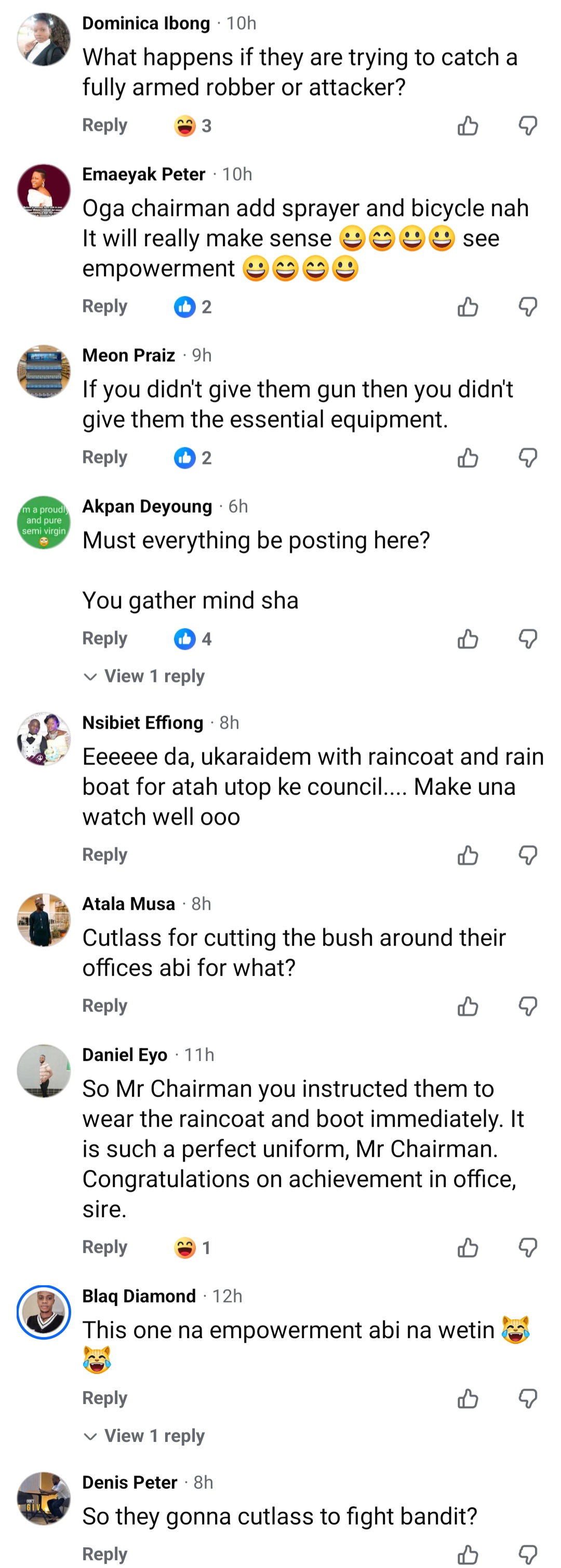The image size is (561, 1568).
Task: Like Dominica Ibong's comment with thumbs up
Action: [467, 126]
